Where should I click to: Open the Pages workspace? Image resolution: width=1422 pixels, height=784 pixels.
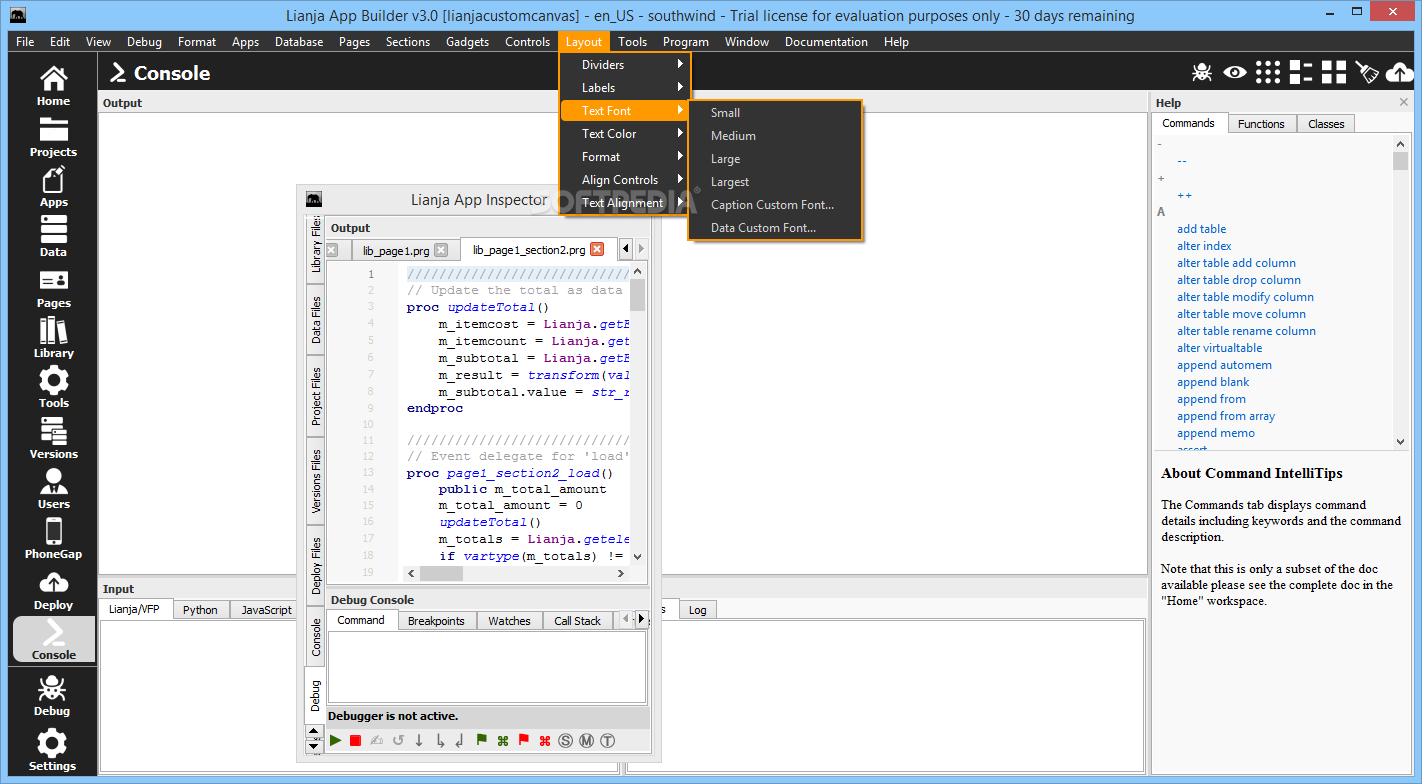tap(53, 288)
